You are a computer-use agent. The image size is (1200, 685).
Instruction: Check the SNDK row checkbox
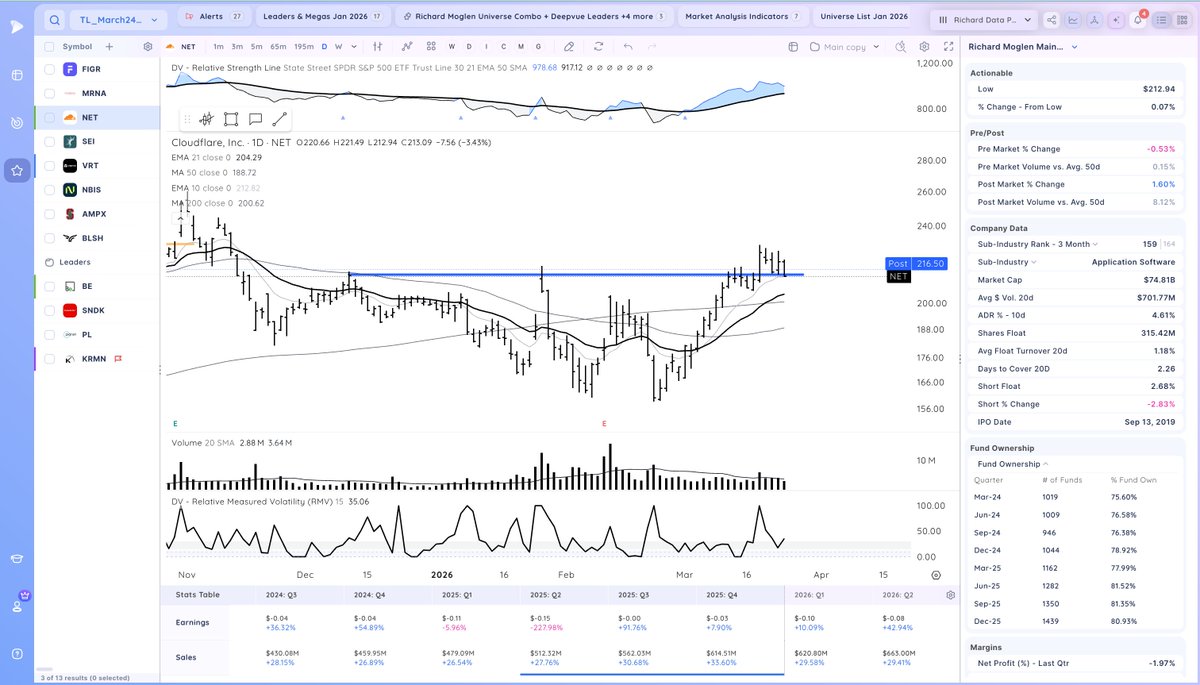click(49, 310)
